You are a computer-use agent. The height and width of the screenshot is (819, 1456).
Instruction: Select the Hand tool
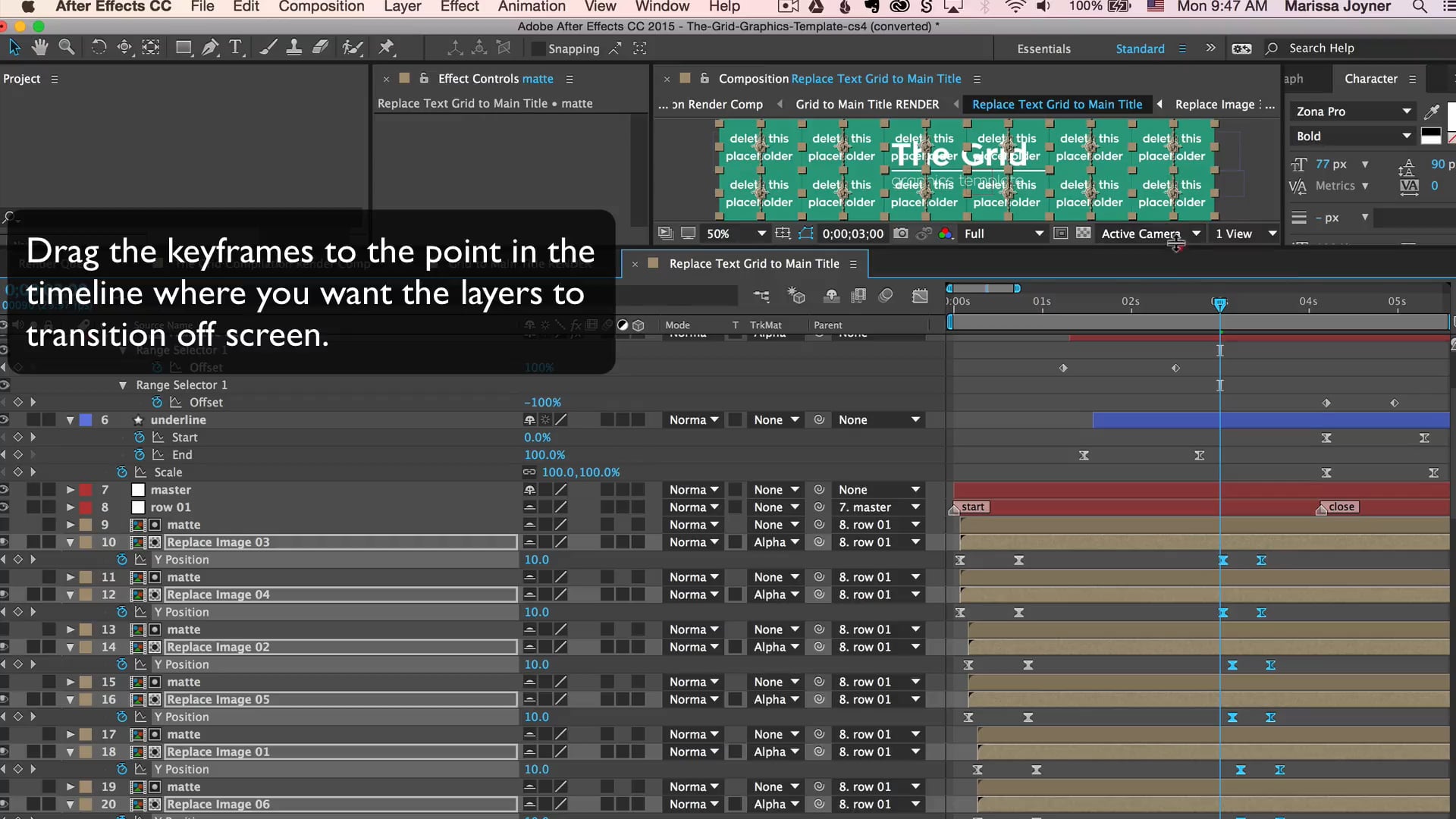click(x=39, y=47)
